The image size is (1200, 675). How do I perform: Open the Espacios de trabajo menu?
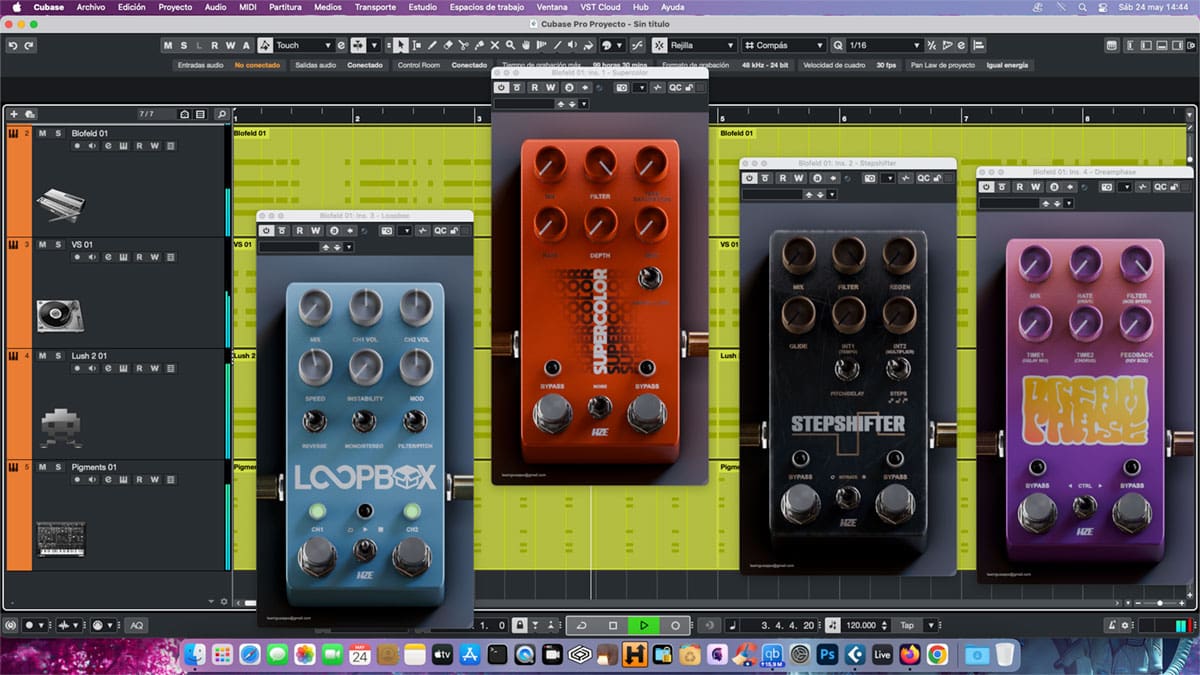tap(487, 7)
